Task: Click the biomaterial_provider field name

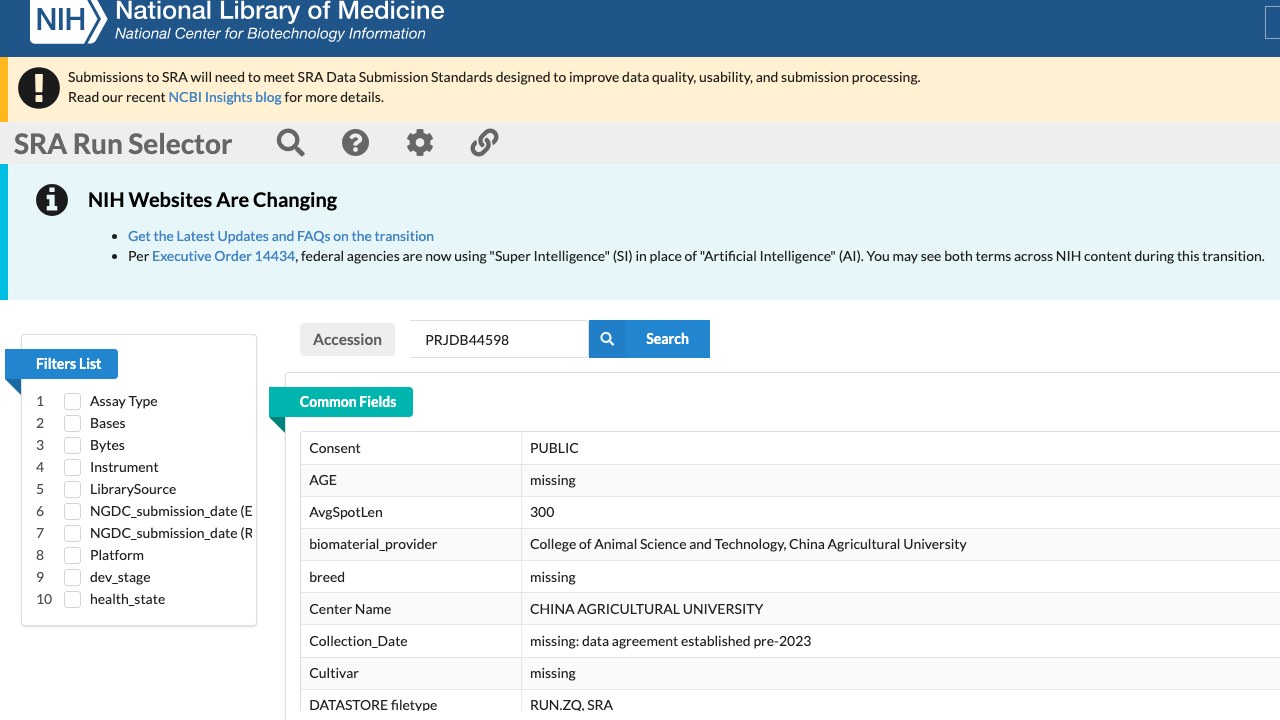Action: [x=373, y=544]
